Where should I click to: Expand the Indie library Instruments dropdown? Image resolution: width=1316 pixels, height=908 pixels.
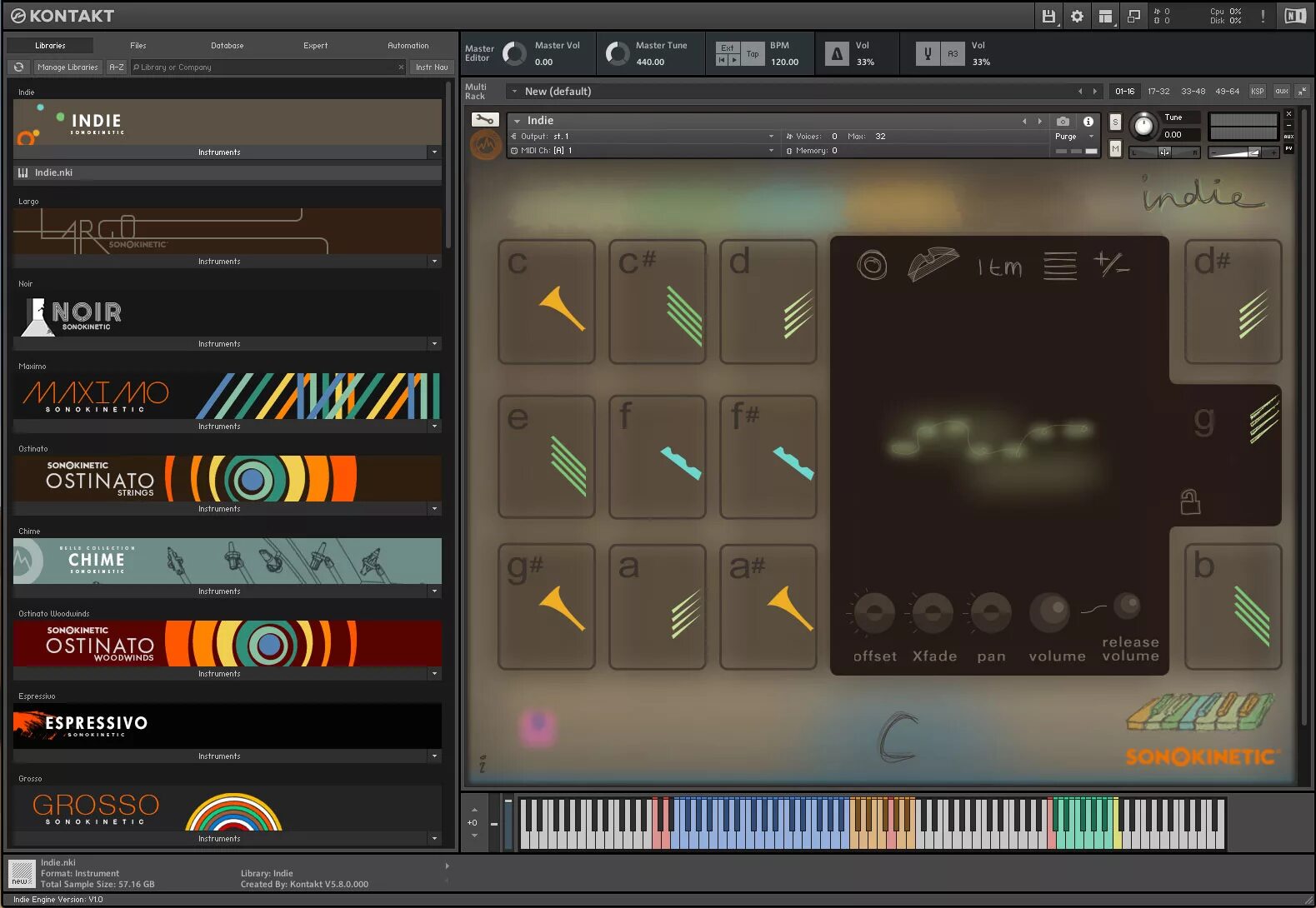click(x=434, y=152)
